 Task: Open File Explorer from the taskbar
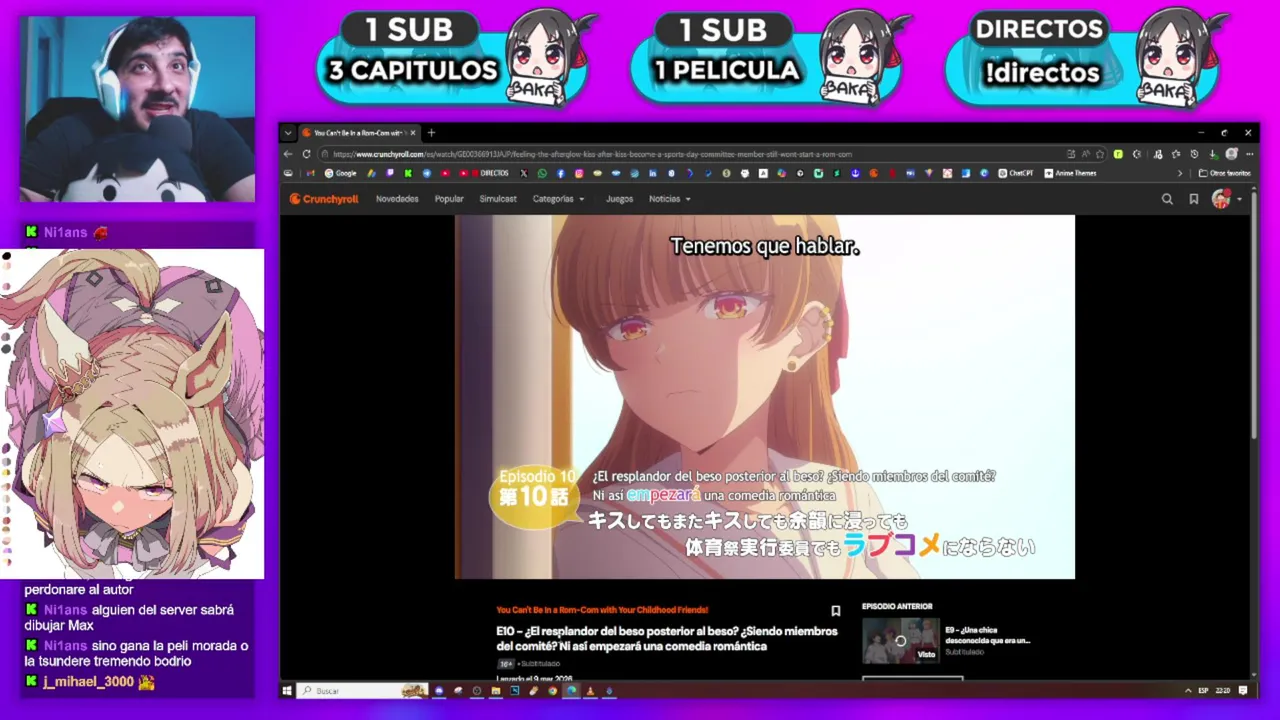point(495,690)
